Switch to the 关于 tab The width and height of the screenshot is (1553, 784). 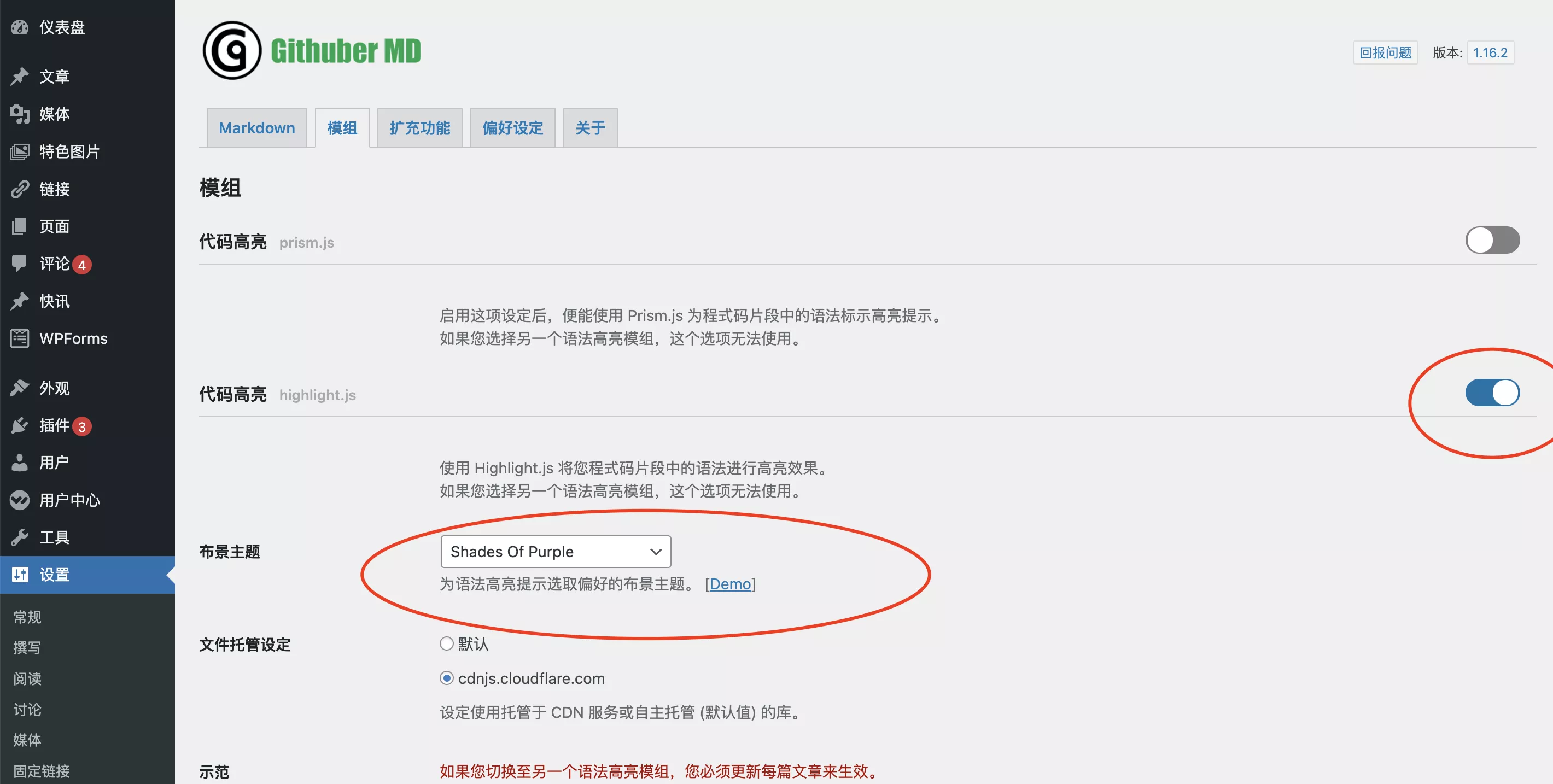590,128
